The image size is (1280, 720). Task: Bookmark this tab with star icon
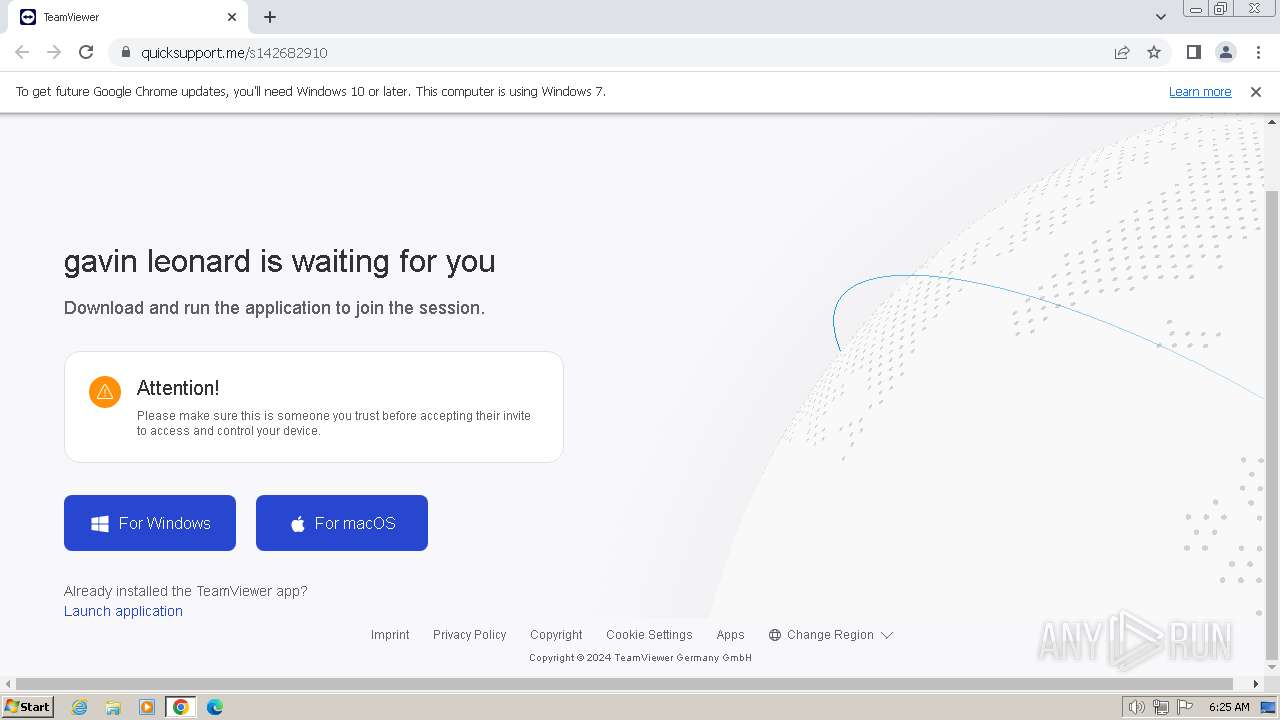pos(1154,52)
